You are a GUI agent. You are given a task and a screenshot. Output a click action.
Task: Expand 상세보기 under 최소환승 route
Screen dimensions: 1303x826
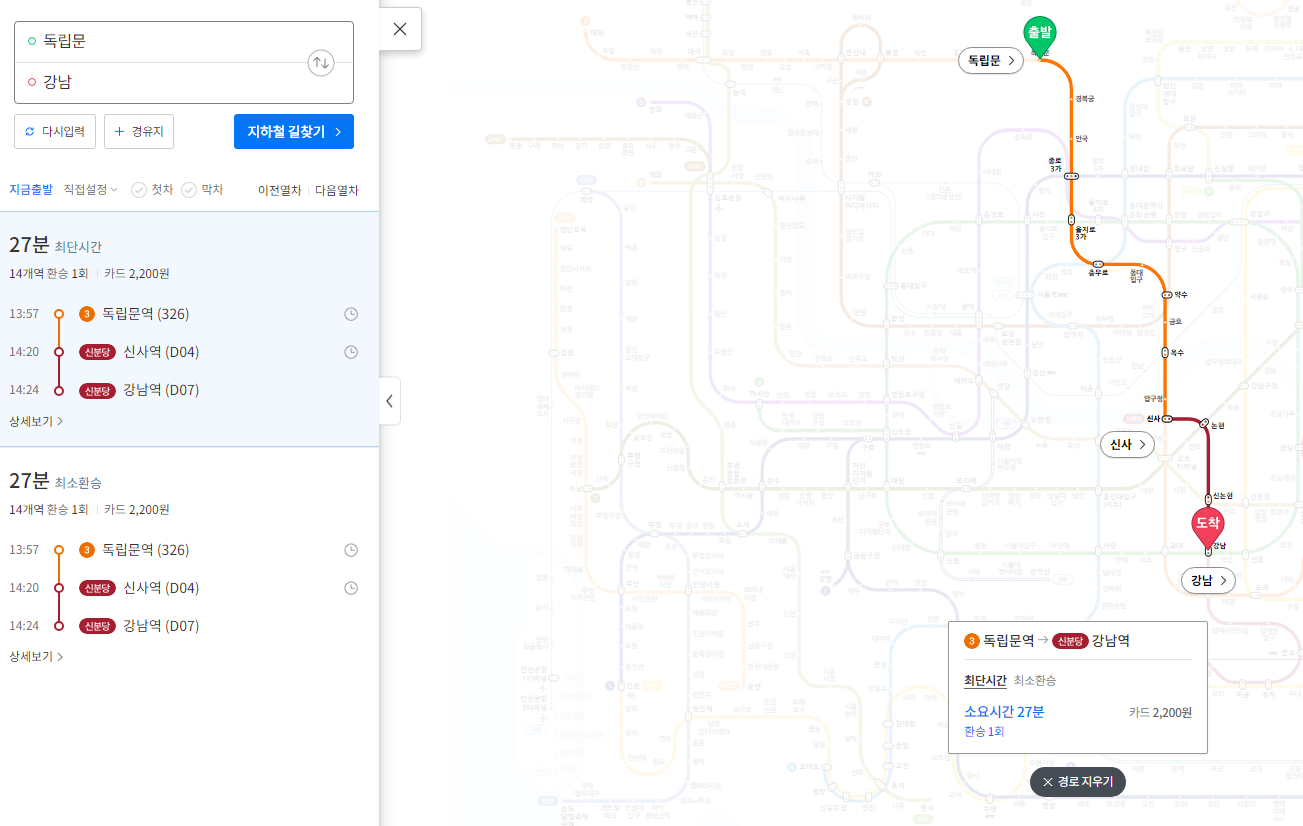[x=36, y=657]
